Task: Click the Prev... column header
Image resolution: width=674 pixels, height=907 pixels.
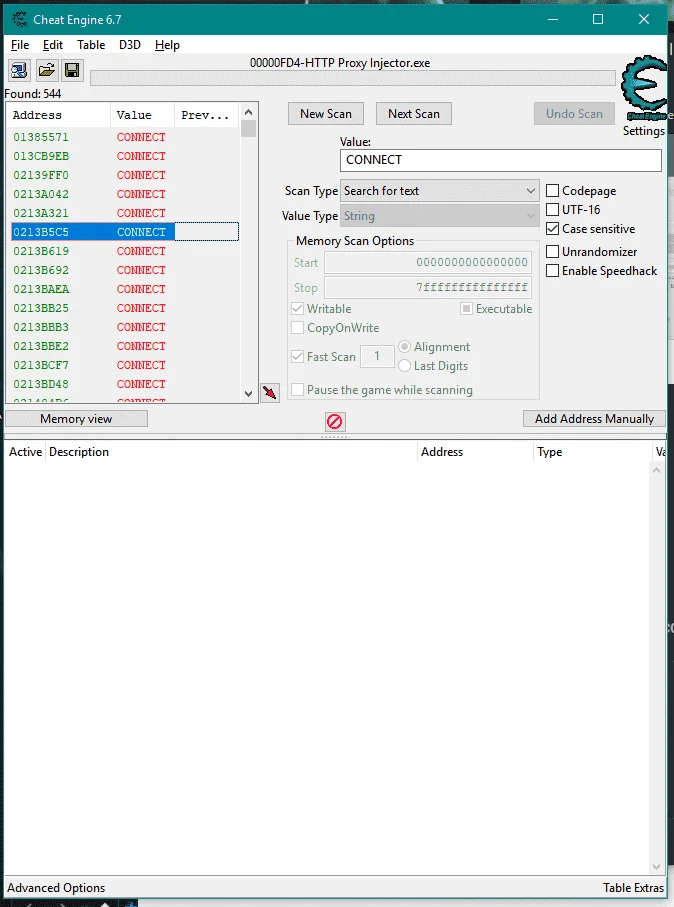Action: click(x=207, y=115)
